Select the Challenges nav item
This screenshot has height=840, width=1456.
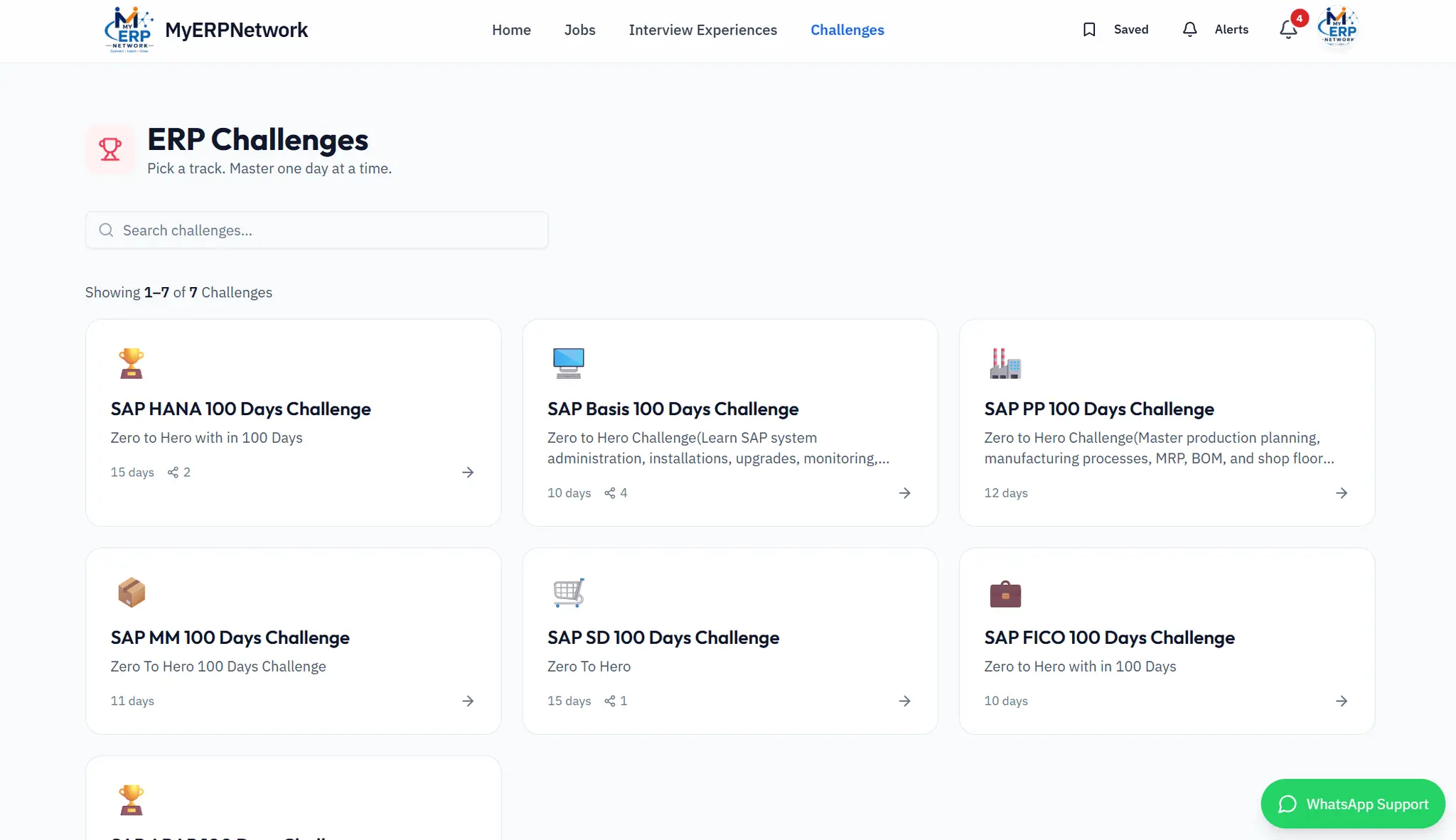(847, 30)
